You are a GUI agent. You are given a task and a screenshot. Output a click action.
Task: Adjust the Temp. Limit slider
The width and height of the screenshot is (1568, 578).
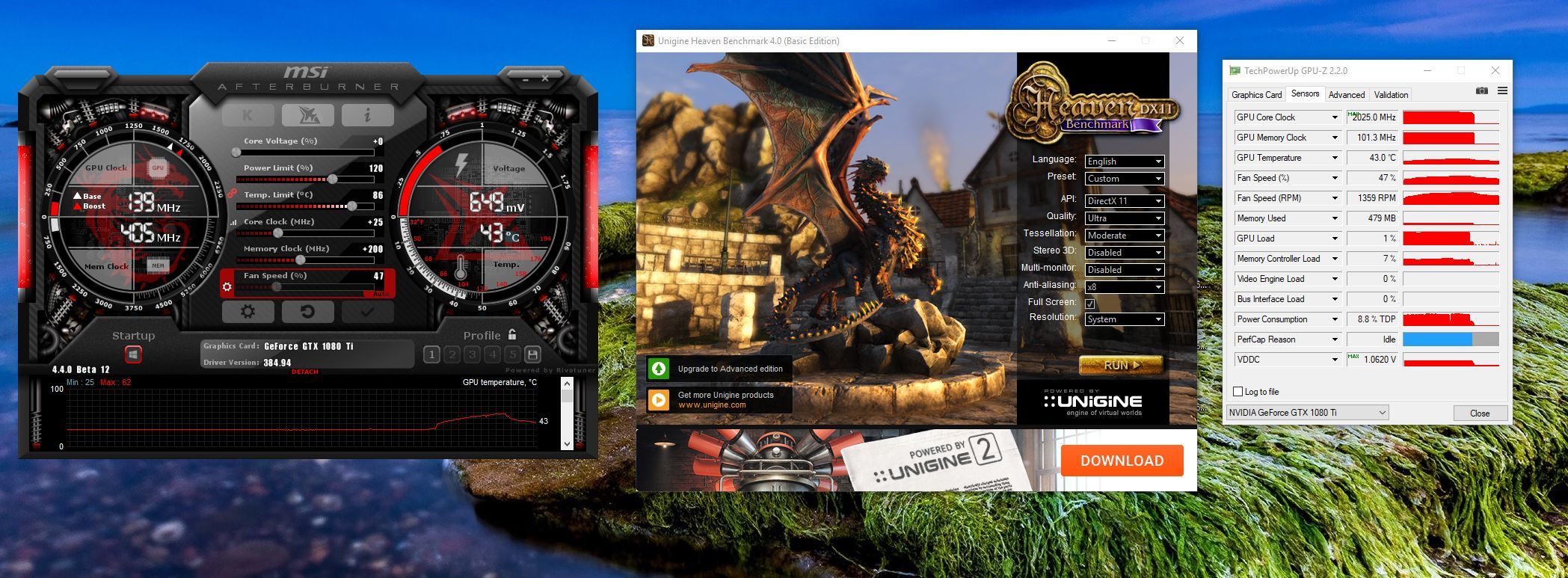[x=305, y=206]
